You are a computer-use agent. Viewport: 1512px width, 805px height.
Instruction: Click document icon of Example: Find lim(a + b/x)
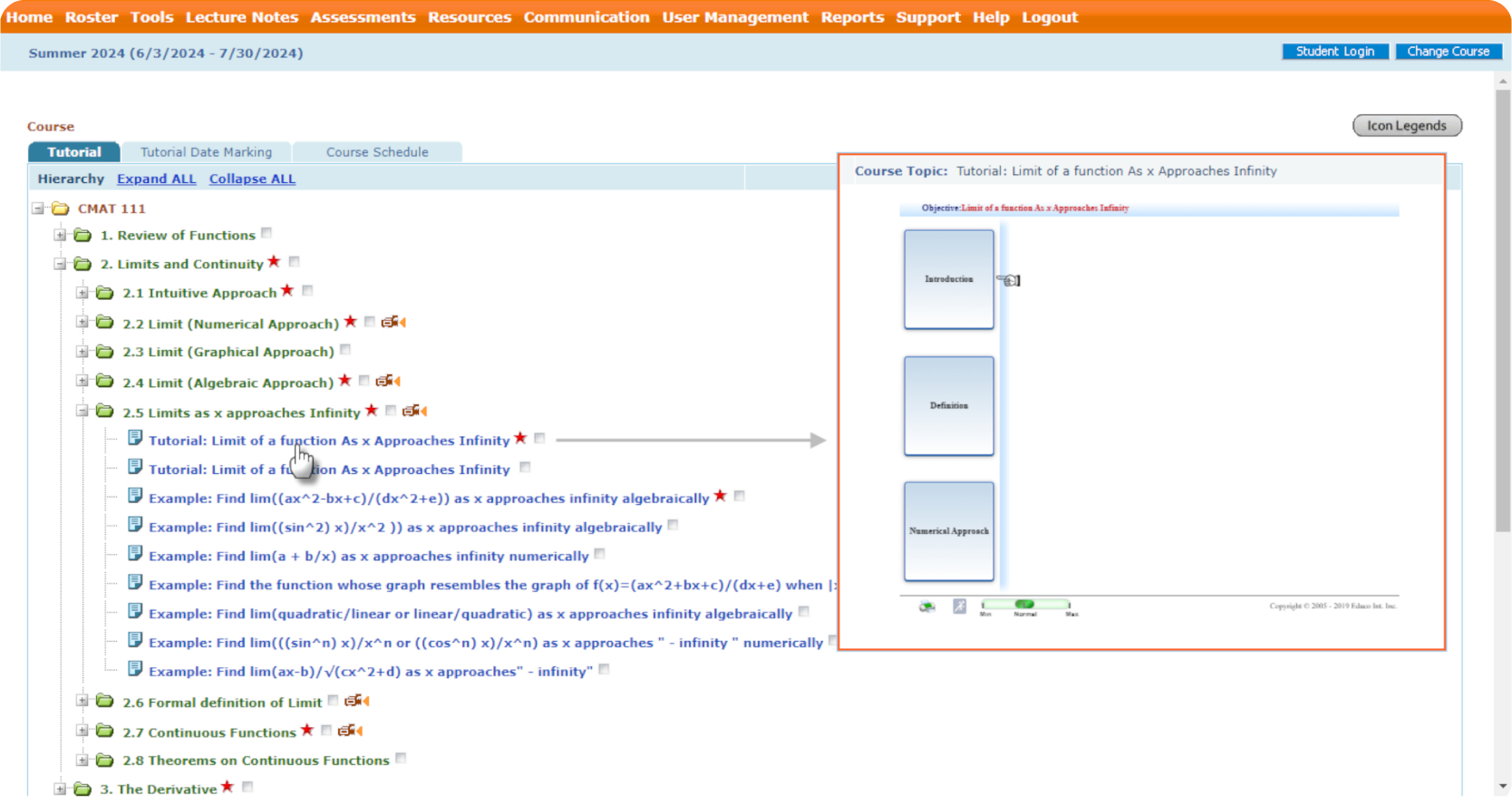pos(135,554)
